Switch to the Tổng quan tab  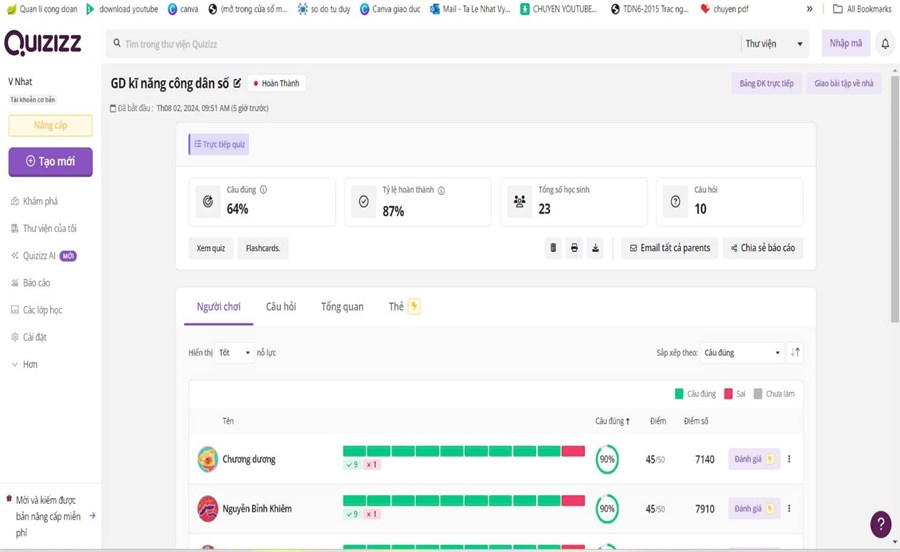point(342,306)
